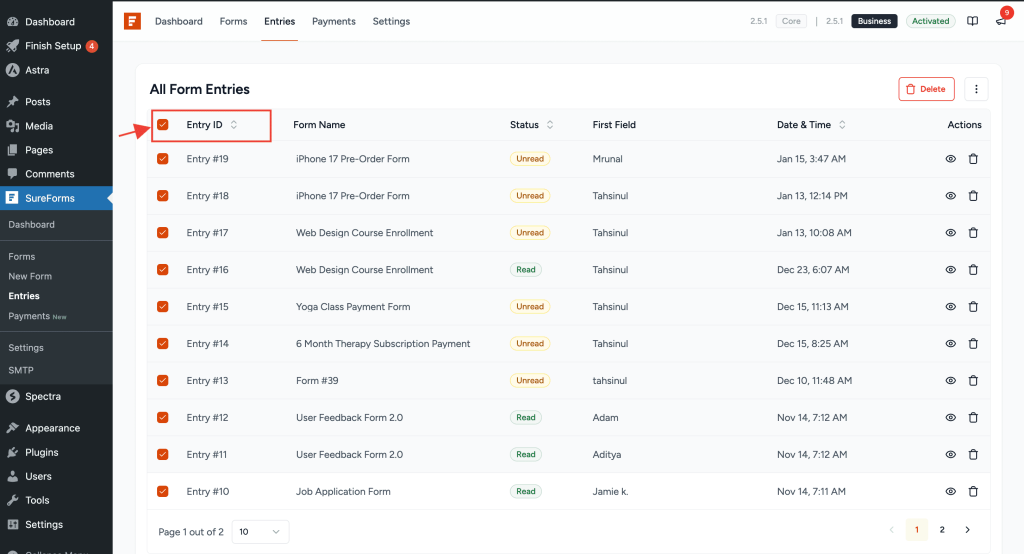Viewport: 1024px width, 554px height.
Task: Open the Dashboard top tab
Action: (178, 22)
